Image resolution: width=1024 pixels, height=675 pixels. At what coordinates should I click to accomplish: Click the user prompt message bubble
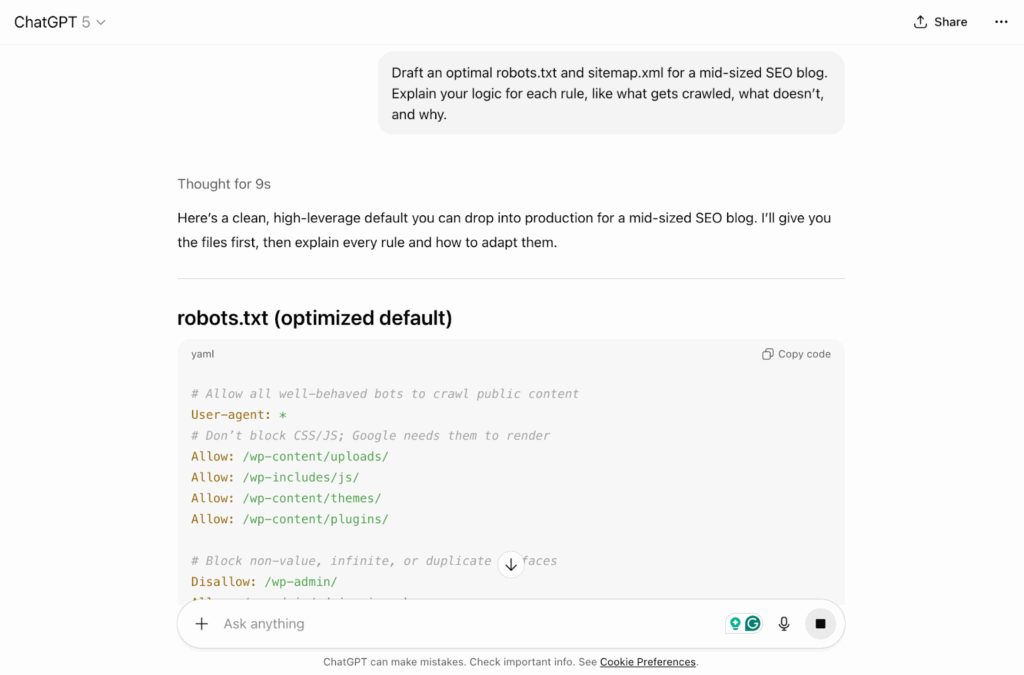[x=610, y=93]
